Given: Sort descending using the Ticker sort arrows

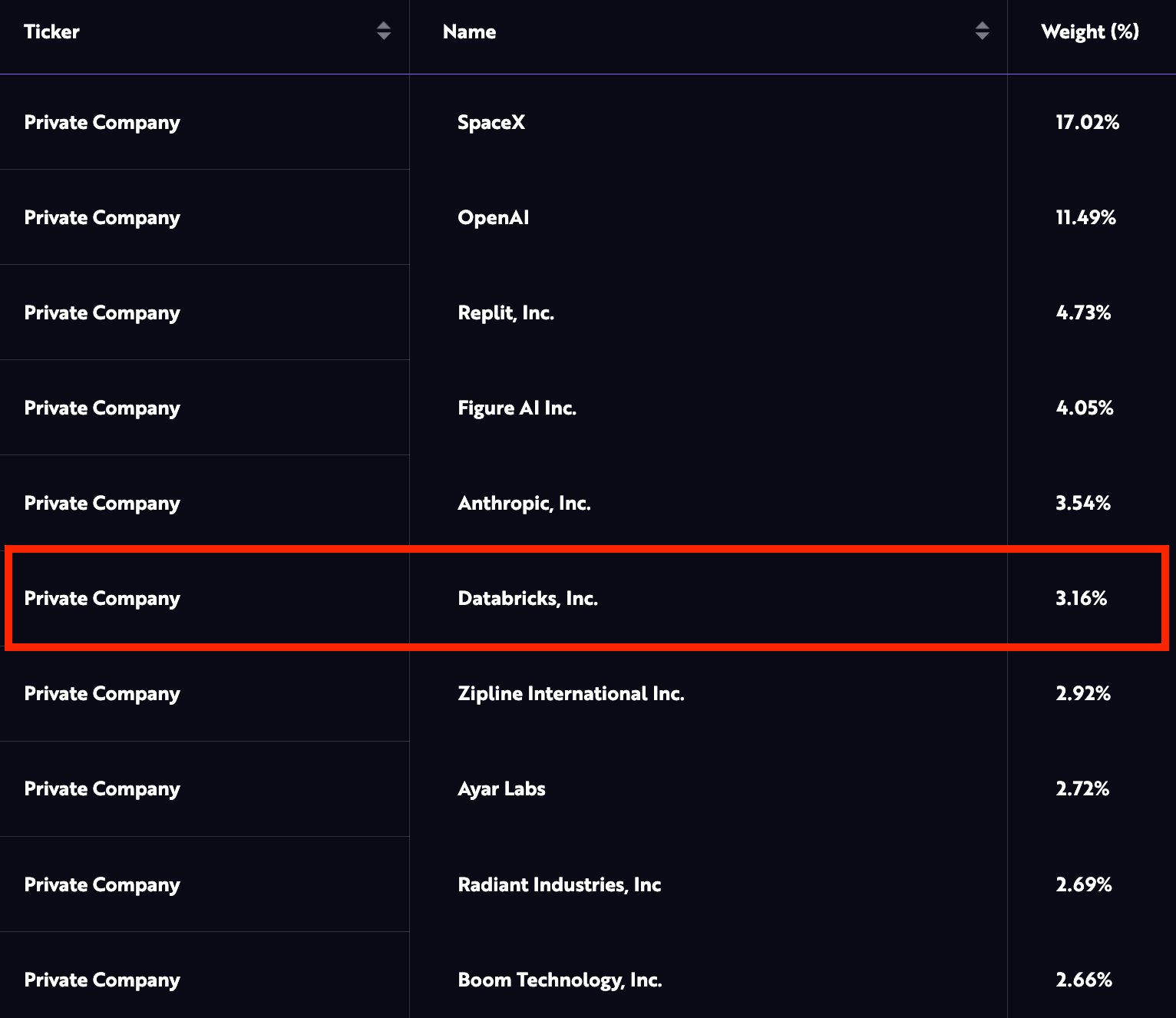Looking at the screenshot, I should point(384,37).
